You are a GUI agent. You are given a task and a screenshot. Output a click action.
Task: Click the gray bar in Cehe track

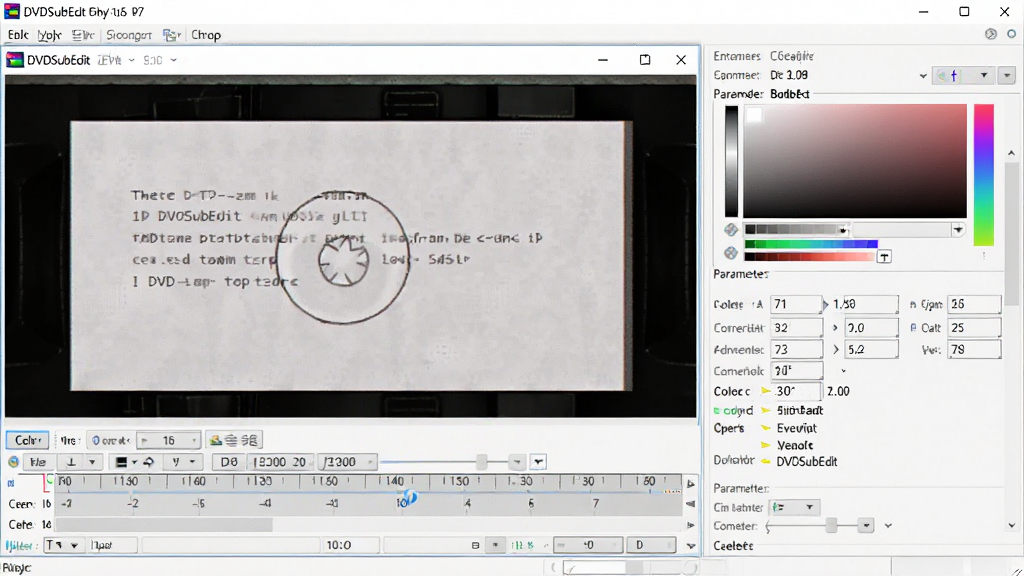(164, 524)
